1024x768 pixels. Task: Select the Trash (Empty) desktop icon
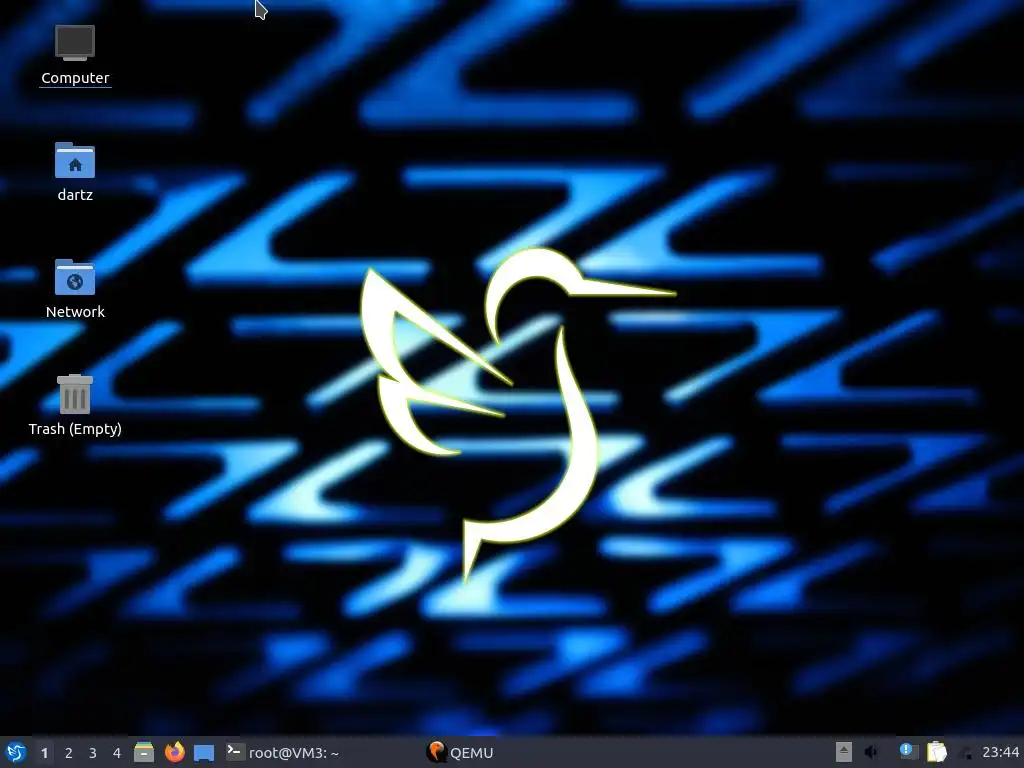click(74, 406)
